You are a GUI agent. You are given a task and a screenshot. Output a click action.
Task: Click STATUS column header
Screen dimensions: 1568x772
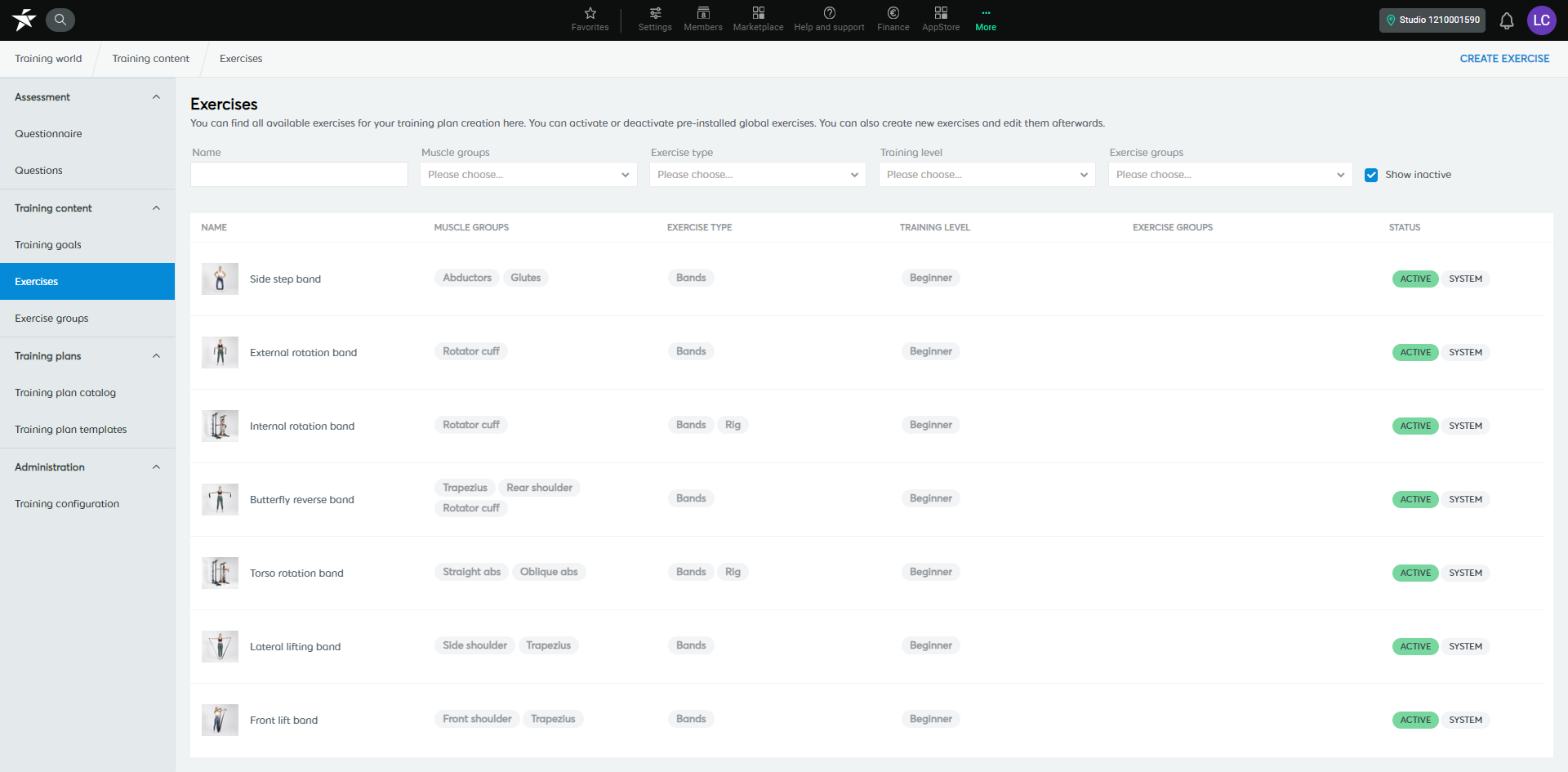pyautogui.click(x=1405, y=227)
